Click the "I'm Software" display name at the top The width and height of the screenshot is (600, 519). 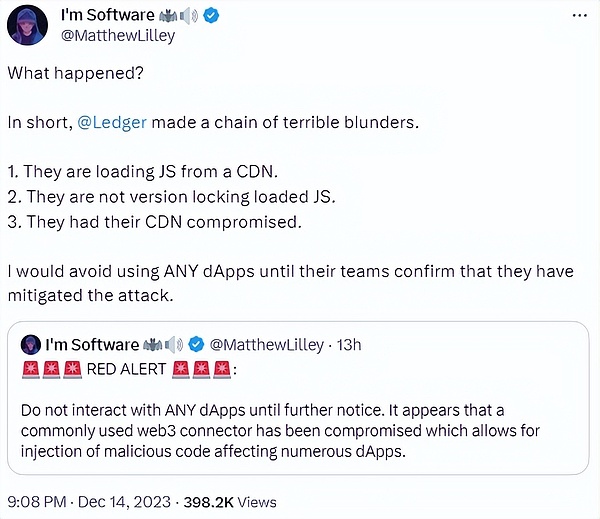108,15
